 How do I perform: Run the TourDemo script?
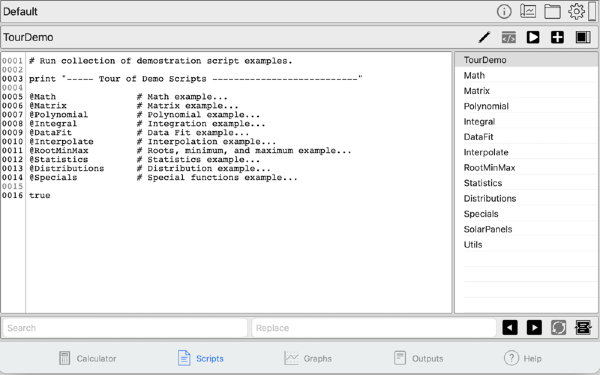533,37
